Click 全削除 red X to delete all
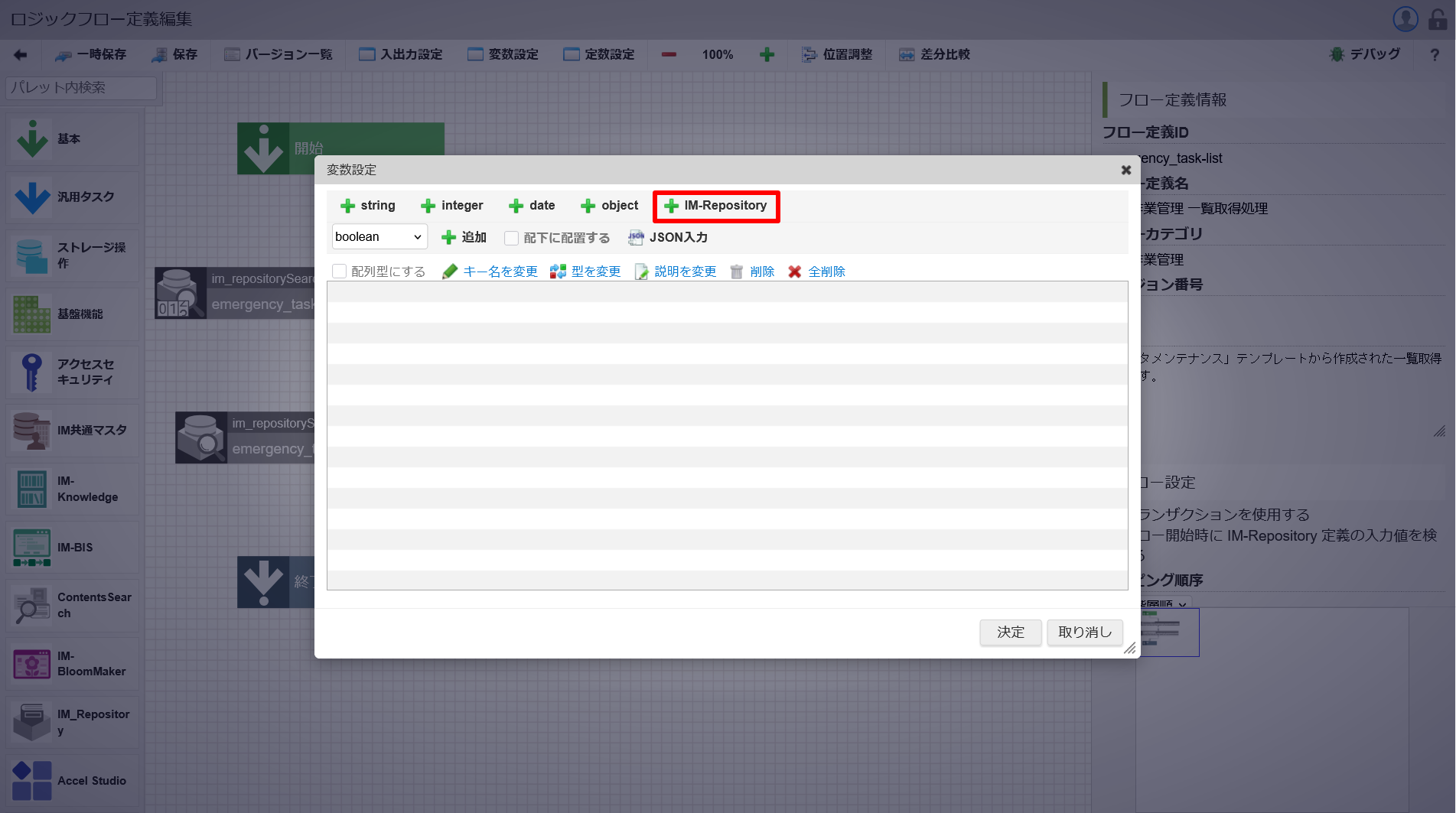Screen dimensions: 1456x813 point(816,272)
